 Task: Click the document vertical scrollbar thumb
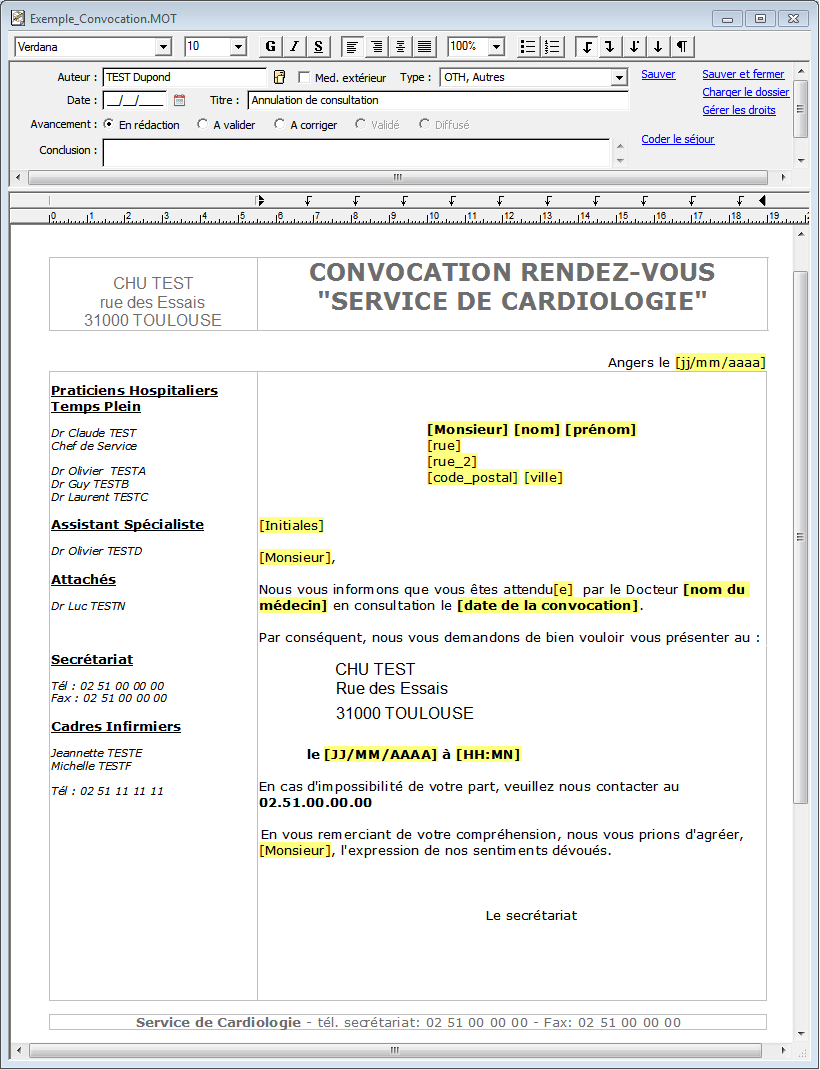coord(801,537)
